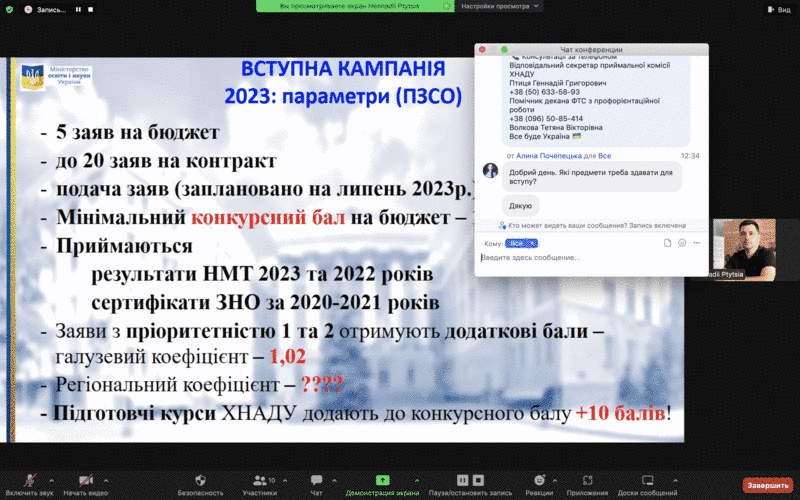The width and height of the screenshot is (800, 500).
Task: Expand arrow next to Чат button
Action: click(x=334, y=481)
